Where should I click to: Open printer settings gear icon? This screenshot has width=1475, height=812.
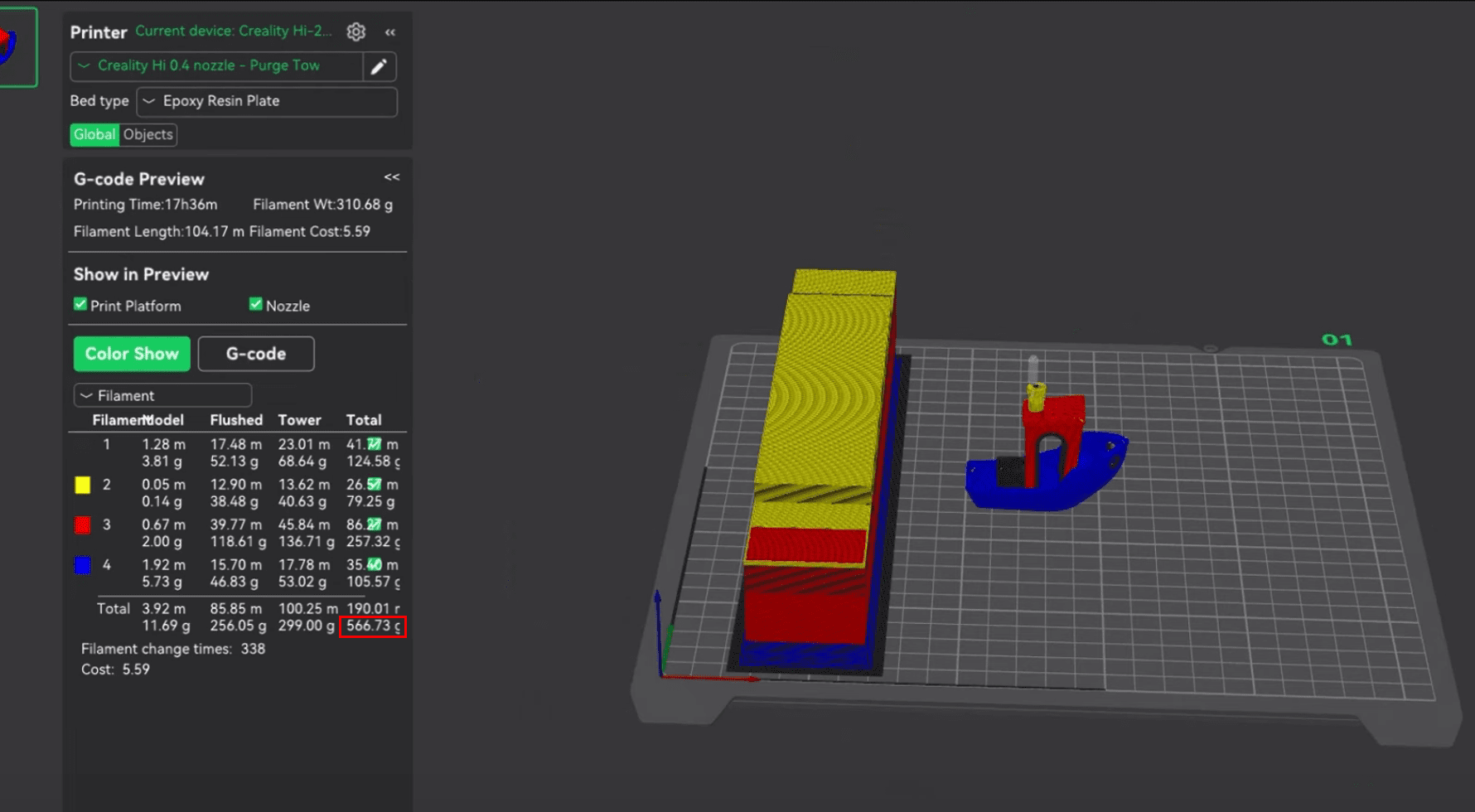click(356, 31)
